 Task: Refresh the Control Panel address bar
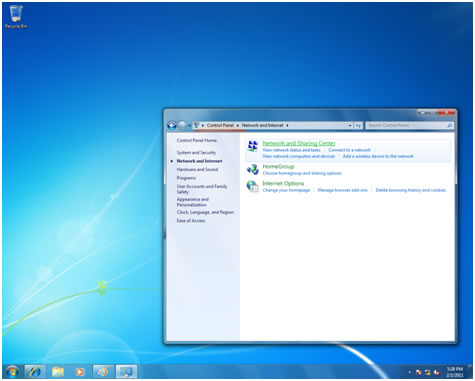pos(358,125)
